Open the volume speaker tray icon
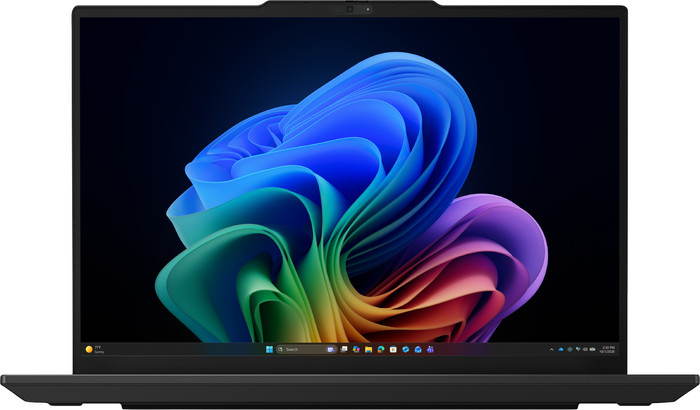This screenshot has width=700, height=410. pyautogui.click(x=585, y=349)
